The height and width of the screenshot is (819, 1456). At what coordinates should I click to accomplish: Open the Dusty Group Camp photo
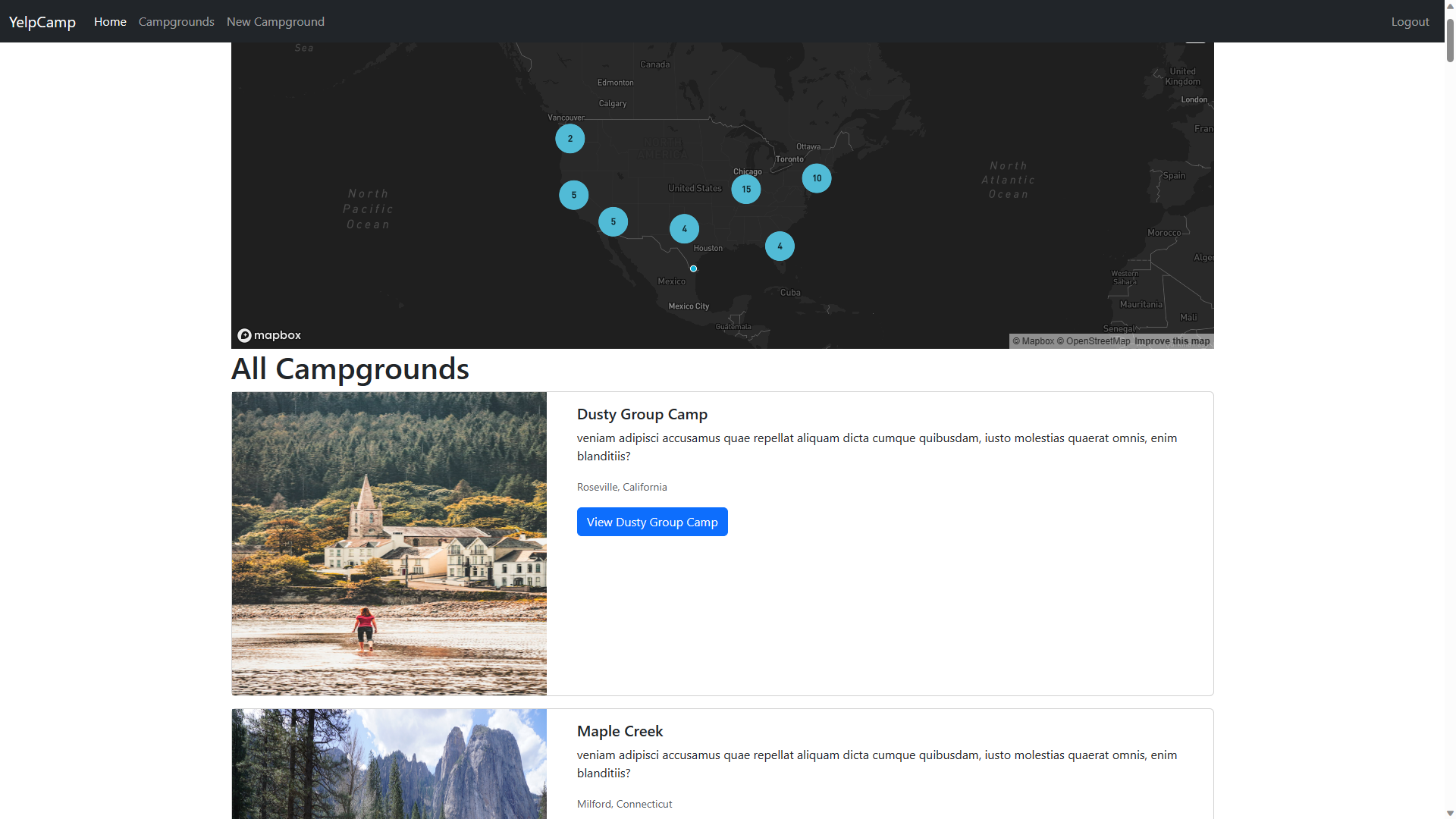[x=388, y=543]
